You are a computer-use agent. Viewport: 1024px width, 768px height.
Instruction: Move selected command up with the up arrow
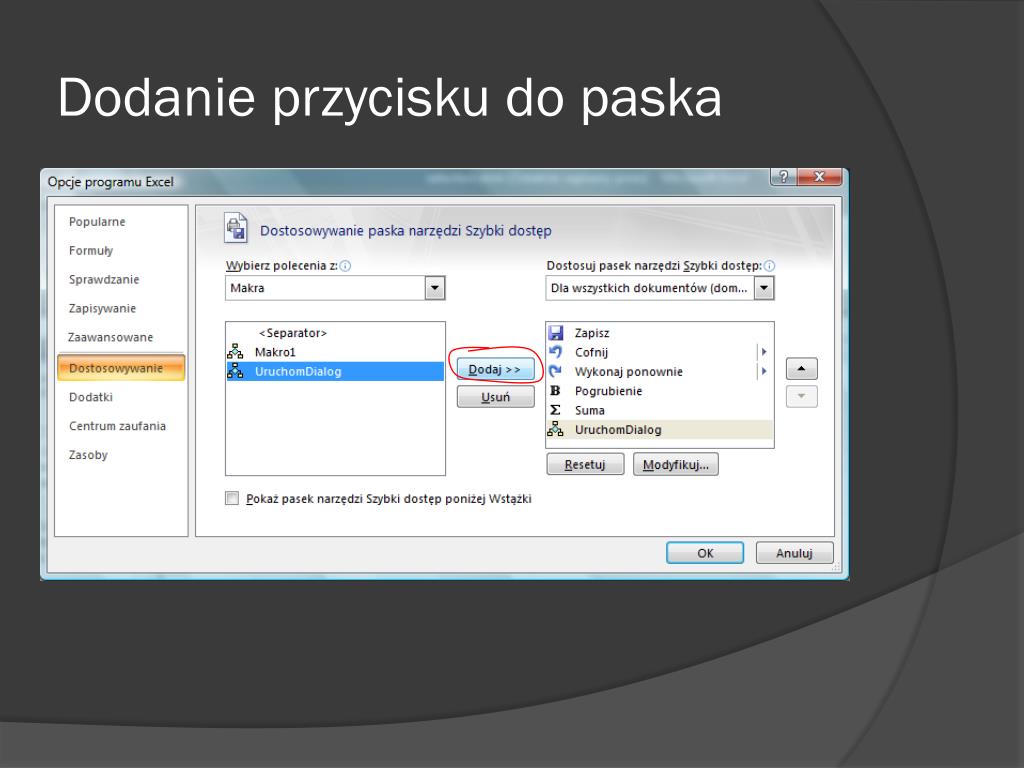point(801,369)
